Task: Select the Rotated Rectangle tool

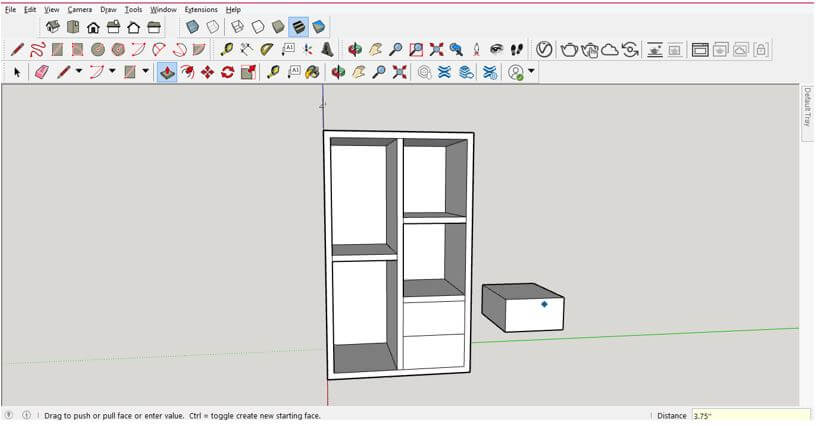Action: tap(77, 50)
